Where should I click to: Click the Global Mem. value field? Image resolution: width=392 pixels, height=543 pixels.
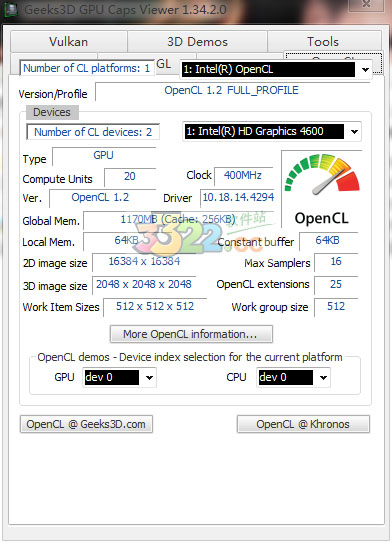click(179, 220)
